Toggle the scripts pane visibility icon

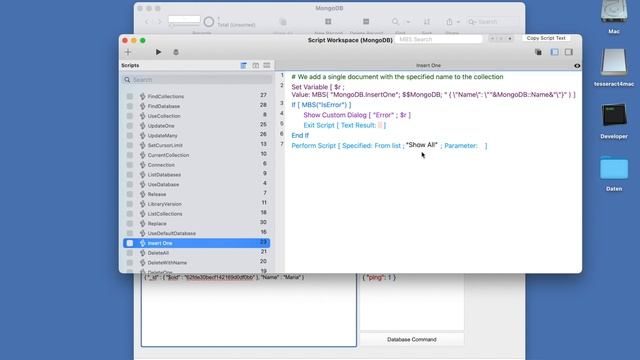[x=554, y=52]
